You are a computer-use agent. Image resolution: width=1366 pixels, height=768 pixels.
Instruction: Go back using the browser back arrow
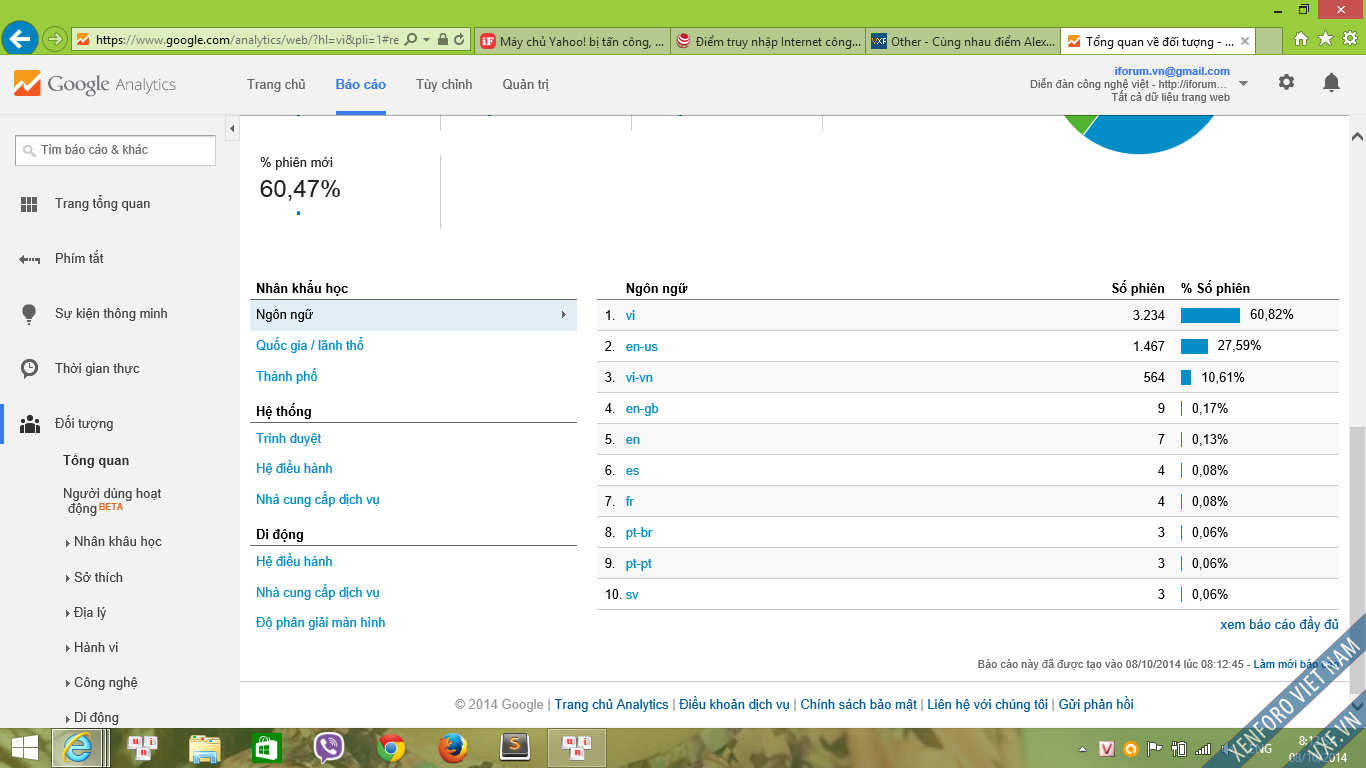20,40
